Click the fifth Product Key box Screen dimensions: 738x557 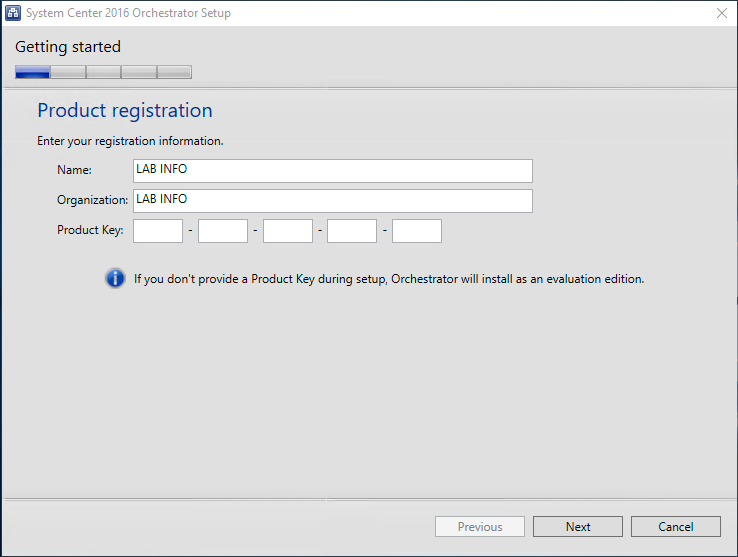coord(417,231)
